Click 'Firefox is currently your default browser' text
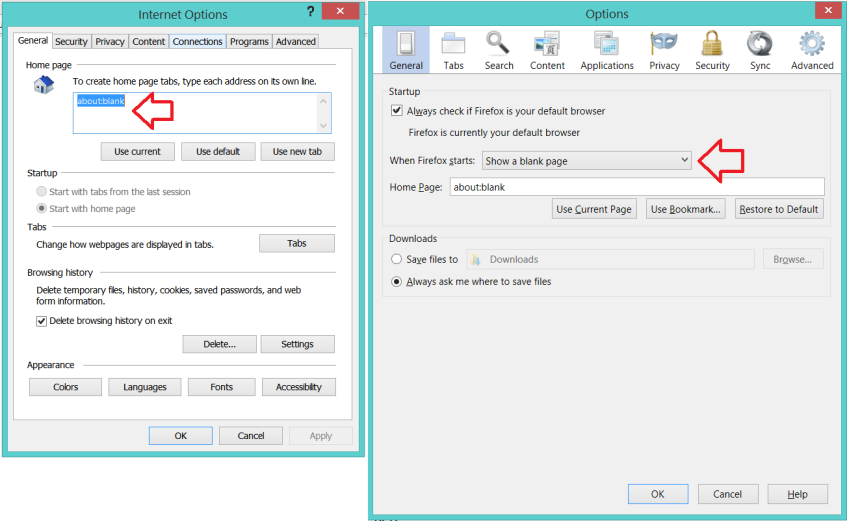Image resolution: width=847 pixels, height=521 pixels. [494, 133]
